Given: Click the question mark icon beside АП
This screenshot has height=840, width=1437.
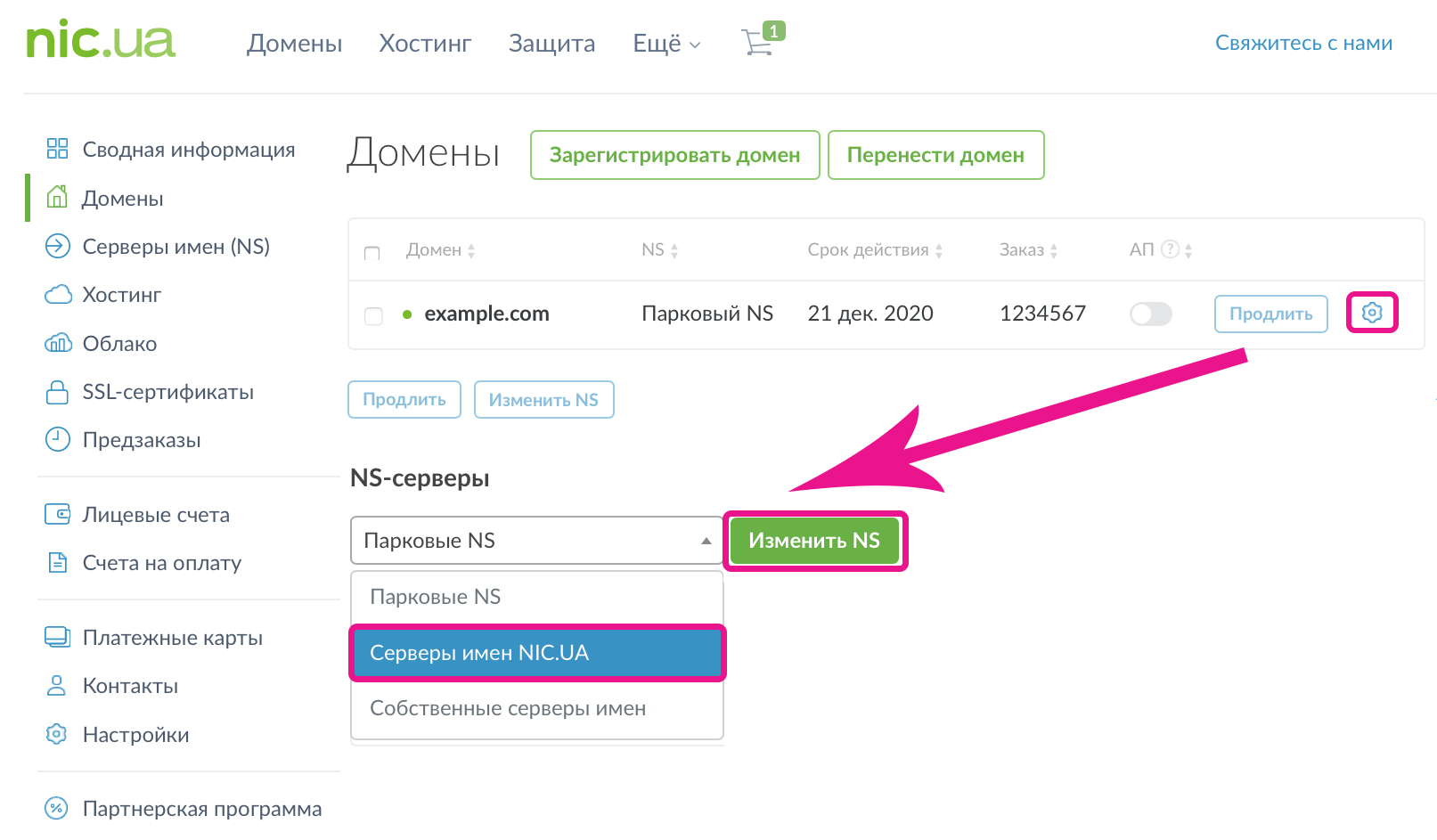Looking at the screenshot, I should click(x=1171, y=249).
